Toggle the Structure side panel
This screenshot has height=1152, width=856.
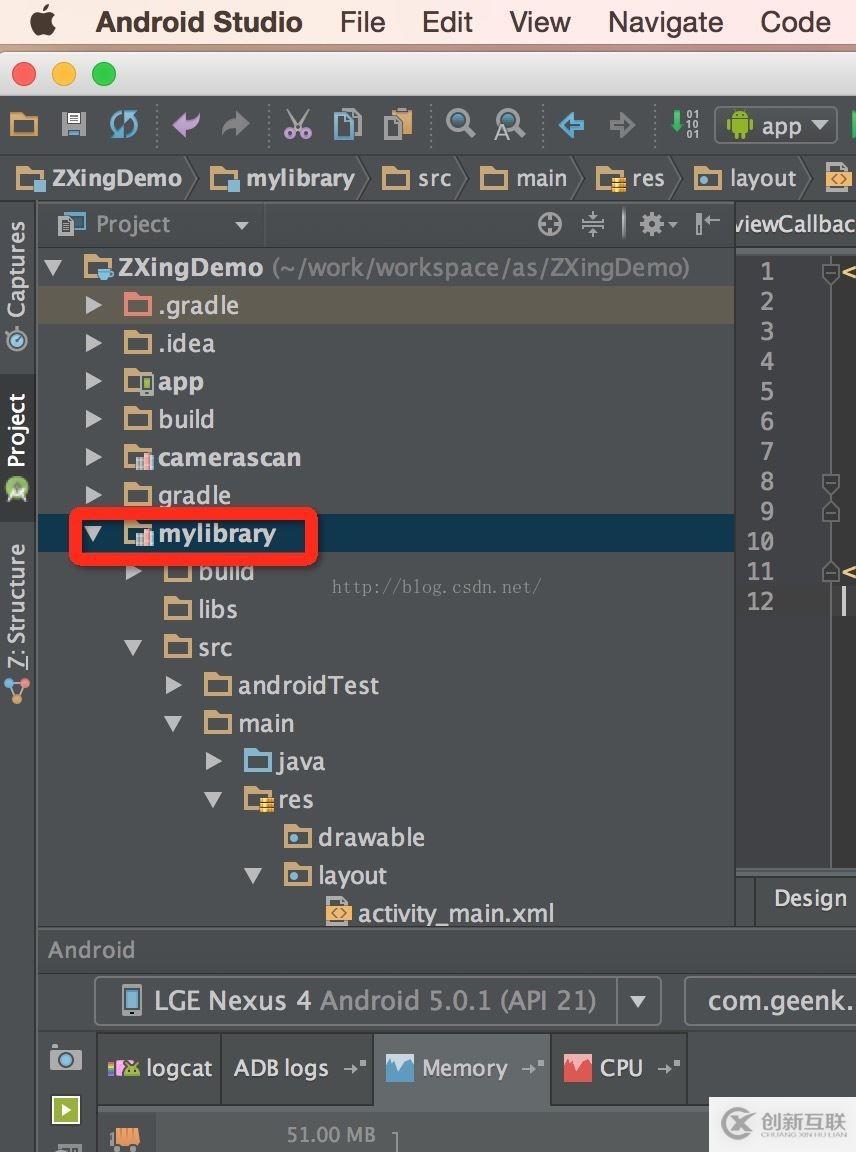(16, 623)
